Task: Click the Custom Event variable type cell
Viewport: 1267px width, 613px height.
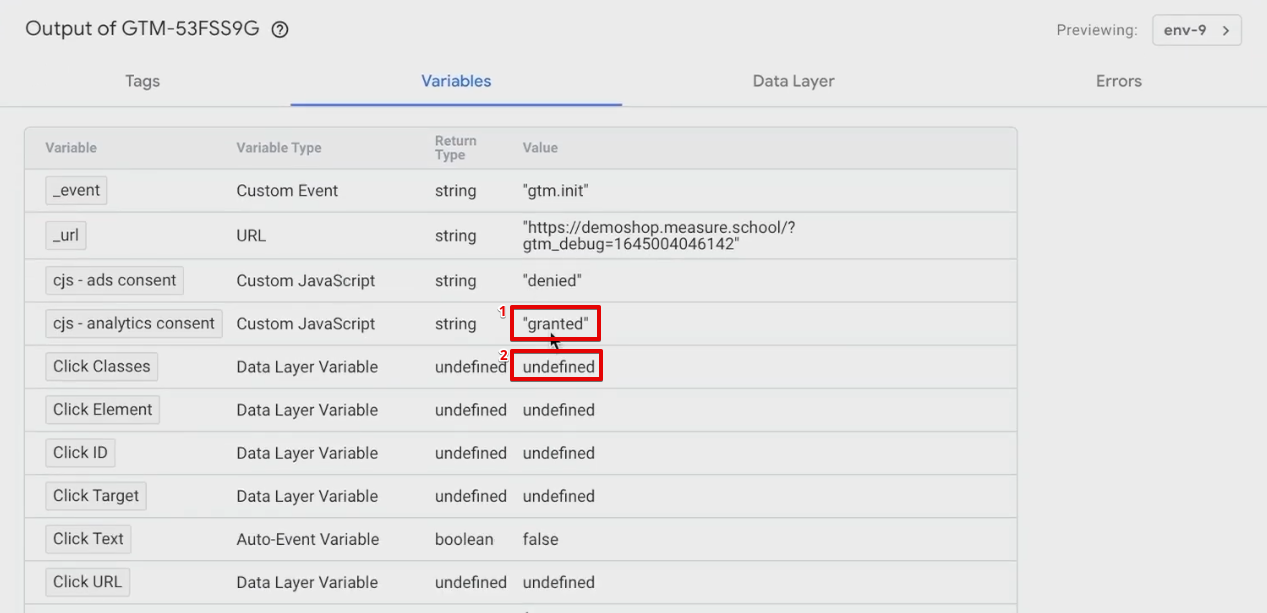Action: pyautogui.click(x=287, y=191)
